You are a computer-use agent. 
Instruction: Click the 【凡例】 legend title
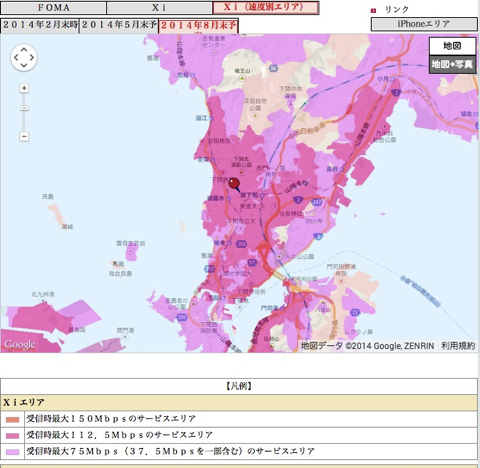point(239,386)
